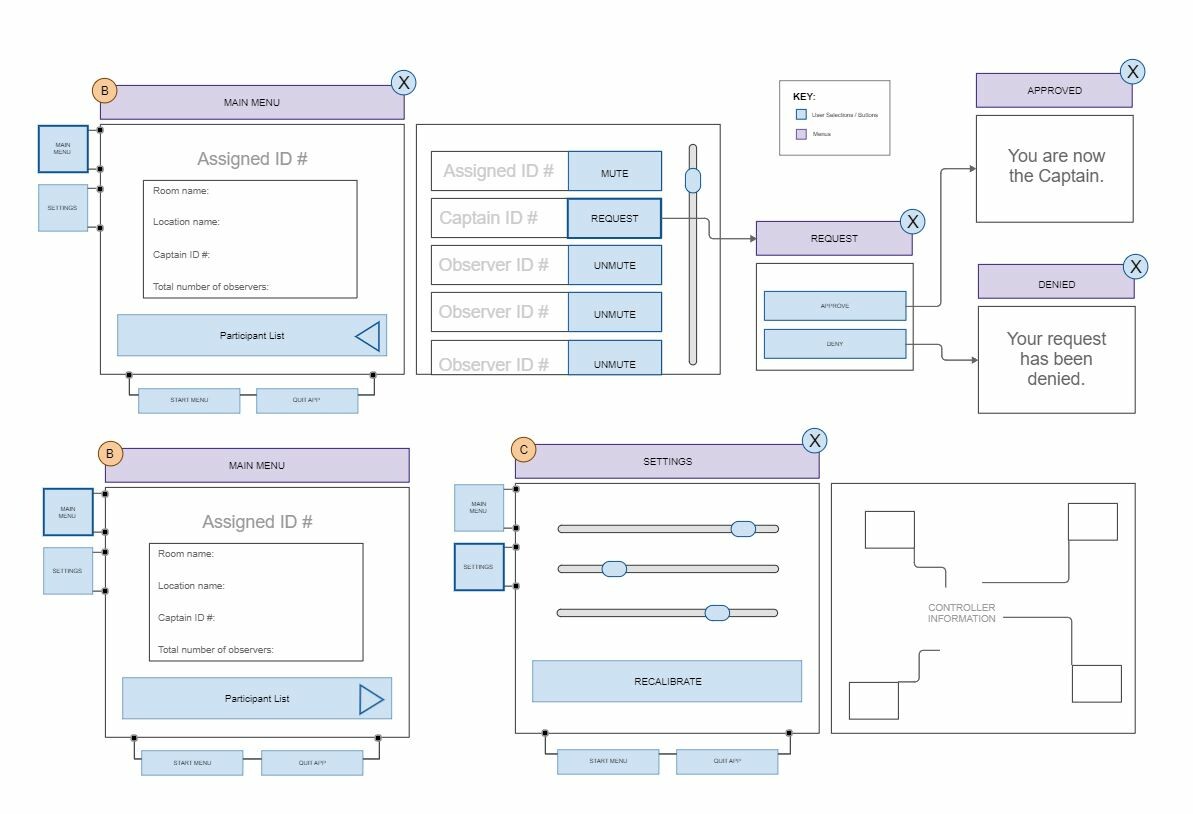Select the MAIN MENU icon beside bottom panel
Image resolution: width=1193 pixels, height=814 pixels.
[68, 512]
